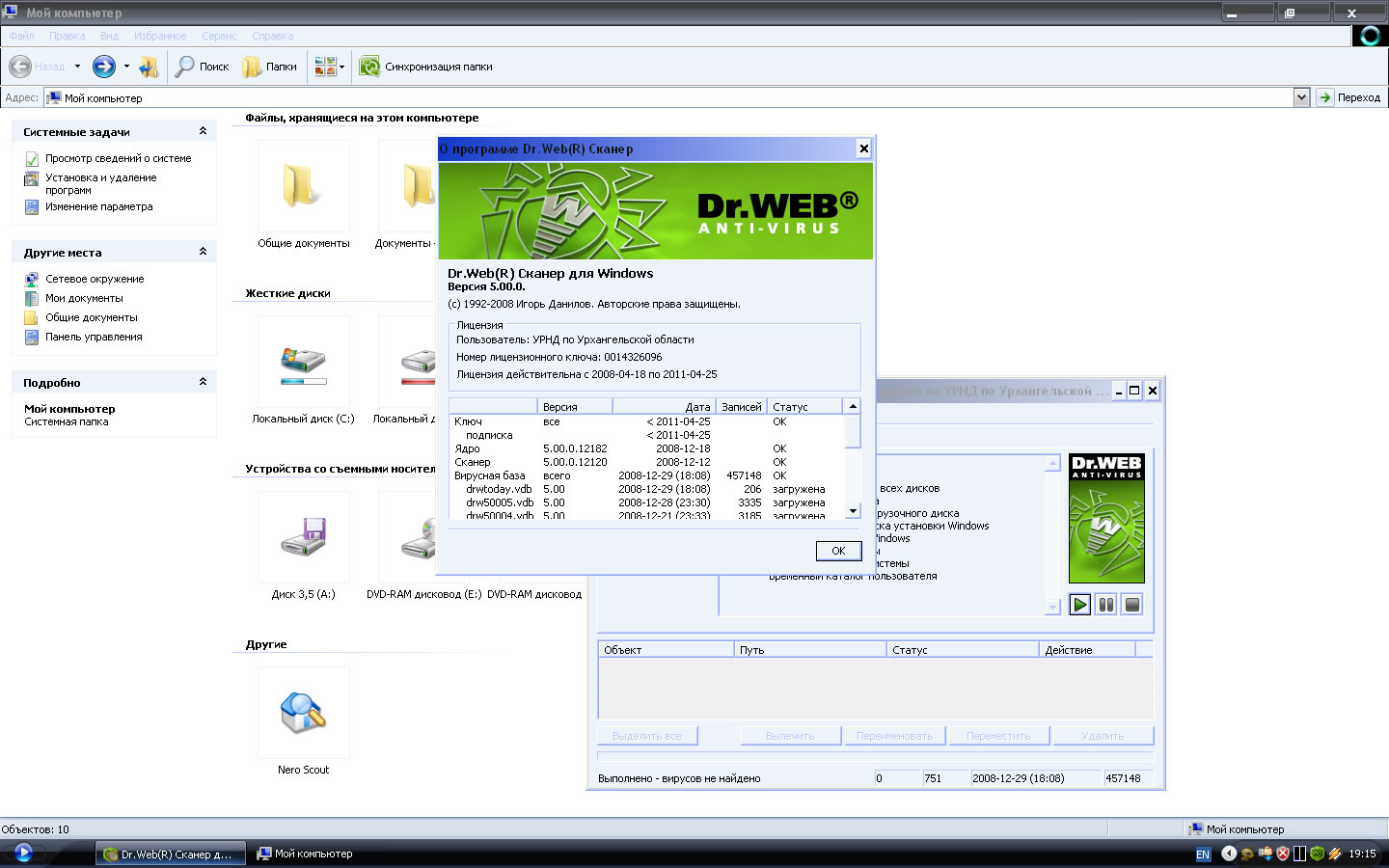
Task: Click the taskbar clock showing 19:15
Action: 1362,854
